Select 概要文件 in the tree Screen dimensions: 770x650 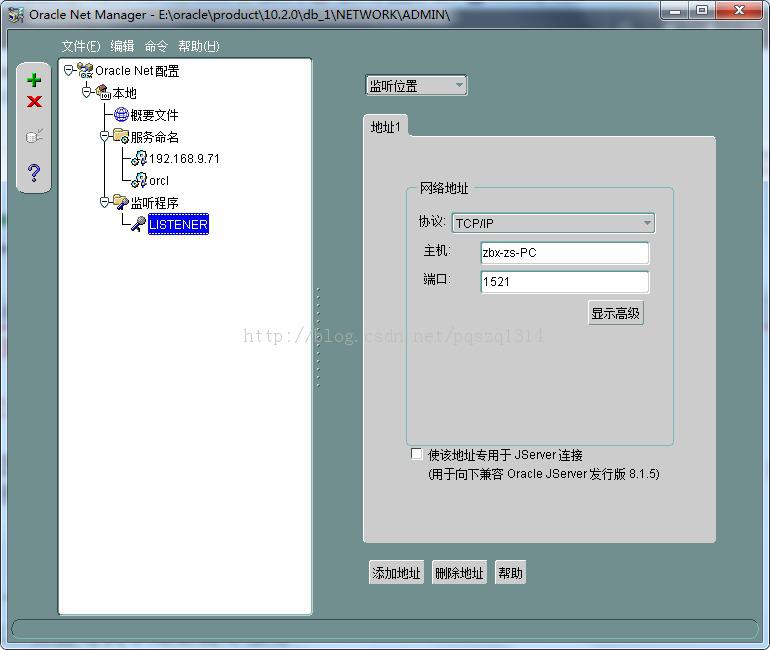pos(154,115)
